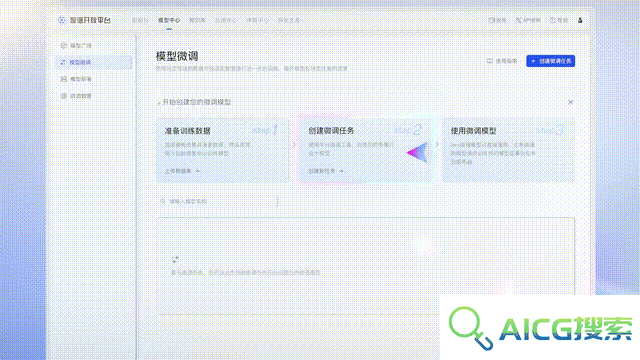The height and width of the screenshot is (360, 640).
Task: Select the 模型中心 top navigation tab
Action: click(169, 20)
